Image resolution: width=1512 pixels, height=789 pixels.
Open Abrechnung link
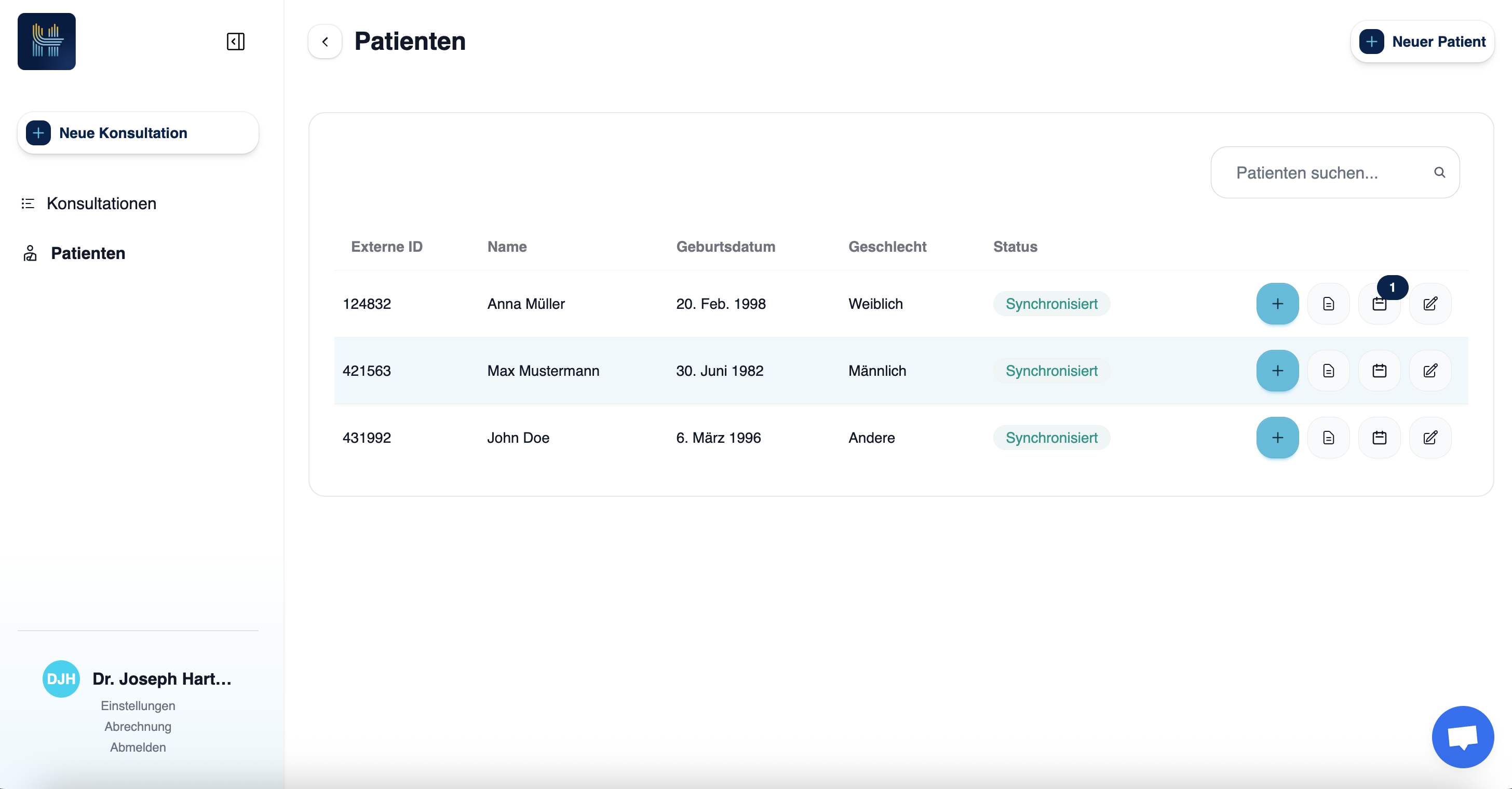tap(138, 726)
